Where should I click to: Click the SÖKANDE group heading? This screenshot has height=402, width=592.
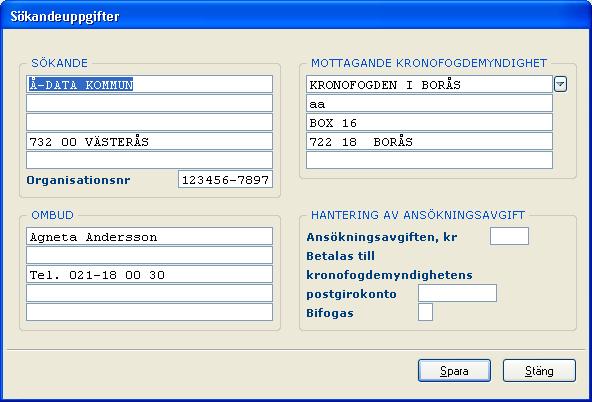coord(60,63)
